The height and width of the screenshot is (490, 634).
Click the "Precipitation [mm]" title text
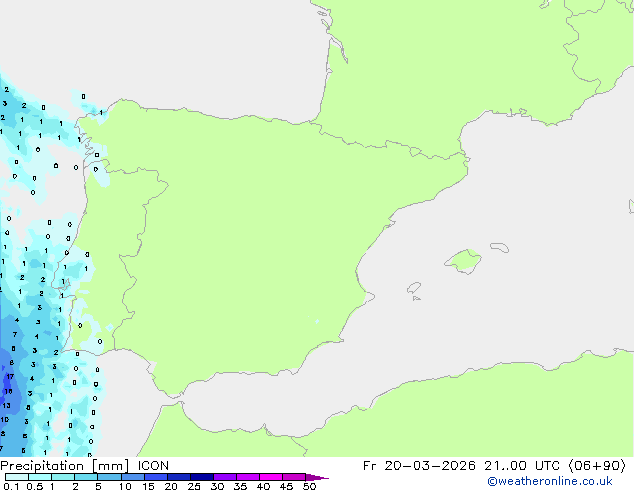coord(65,466)
